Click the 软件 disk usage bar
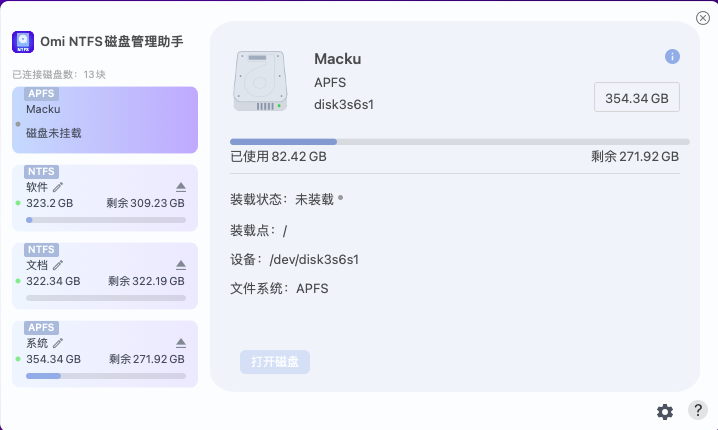 (x=106, y=220)
